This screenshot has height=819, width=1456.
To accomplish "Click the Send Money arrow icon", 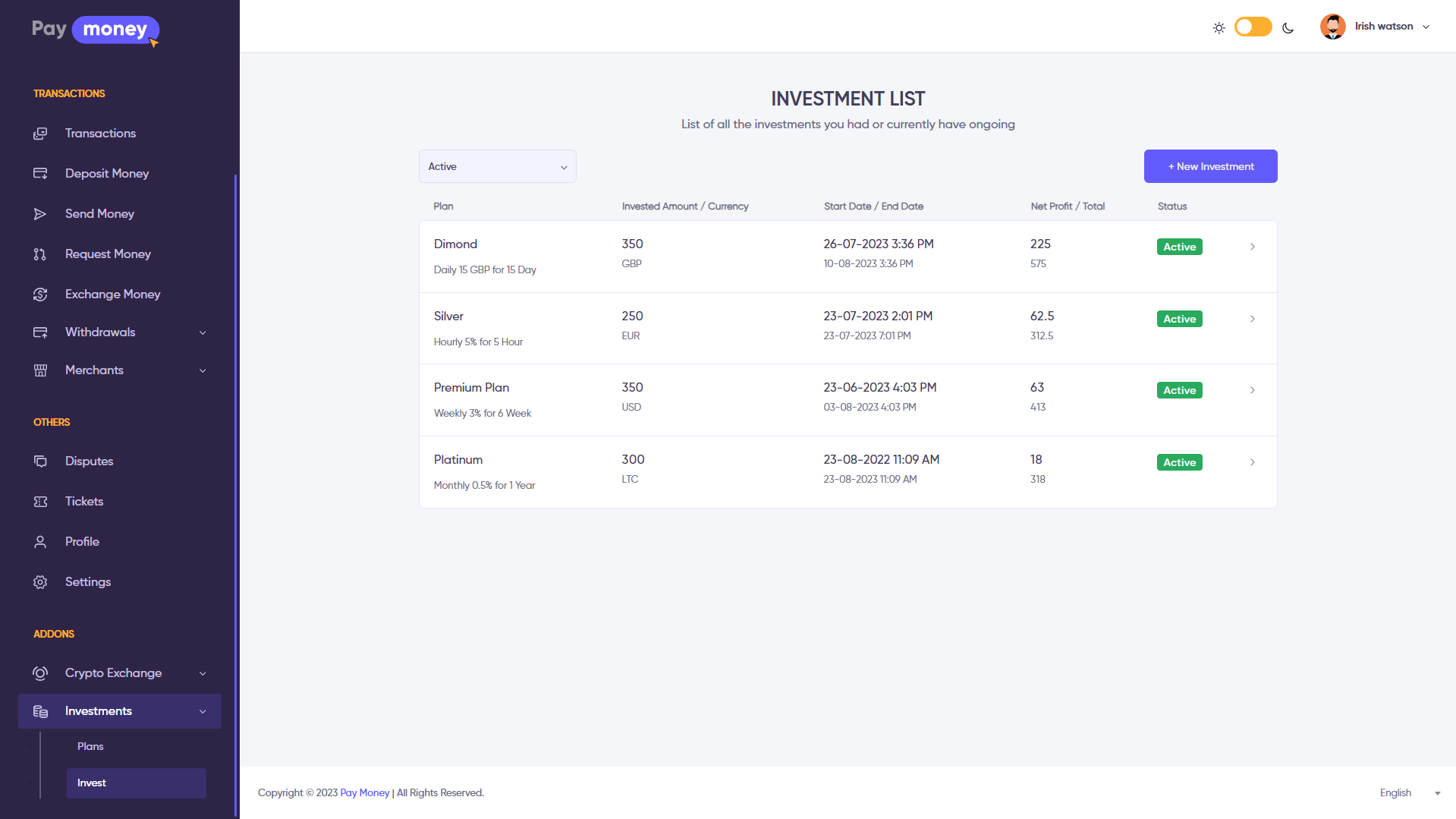I will tap(40, 214).
